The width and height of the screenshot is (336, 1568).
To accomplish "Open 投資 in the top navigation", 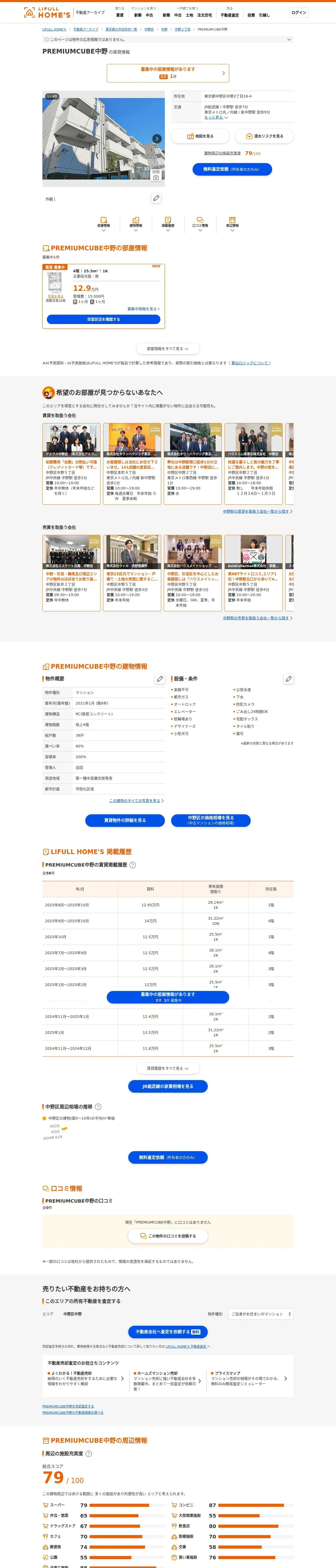I will click(251, 15).
